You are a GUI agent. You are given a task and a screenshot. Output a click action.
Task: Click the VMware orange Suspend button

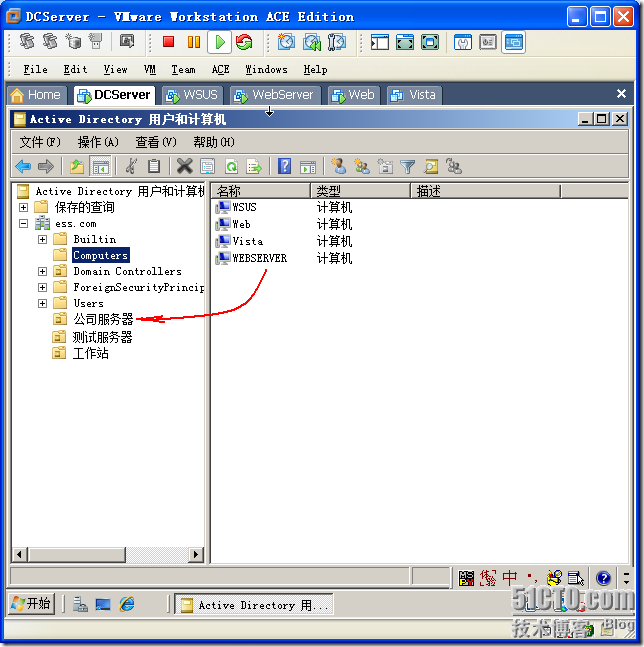[x=193, y=42]
